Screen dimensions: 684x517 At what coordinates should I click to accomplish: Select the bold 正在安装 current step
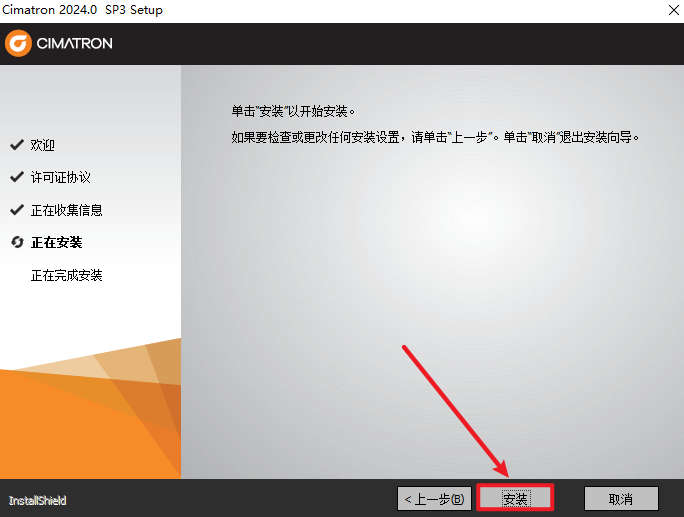[56, 242]
